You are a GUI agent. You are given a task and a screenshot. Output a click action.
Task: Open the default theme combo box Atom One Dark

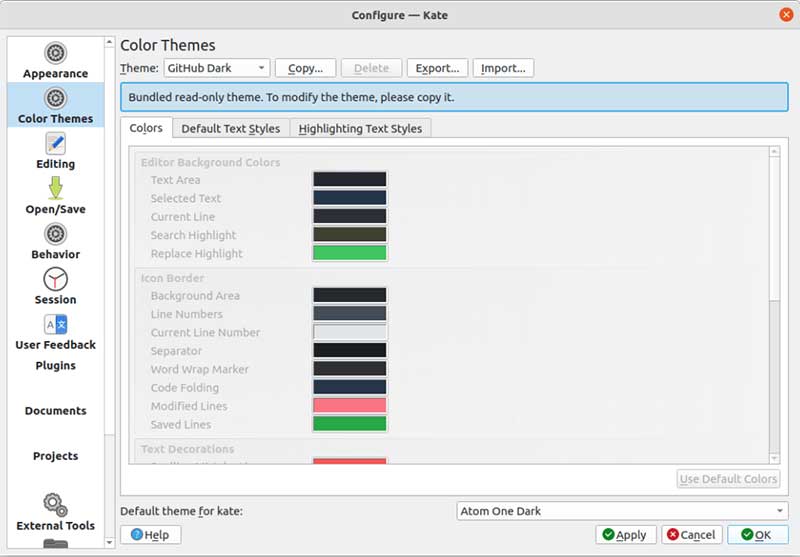click(622, 511)
